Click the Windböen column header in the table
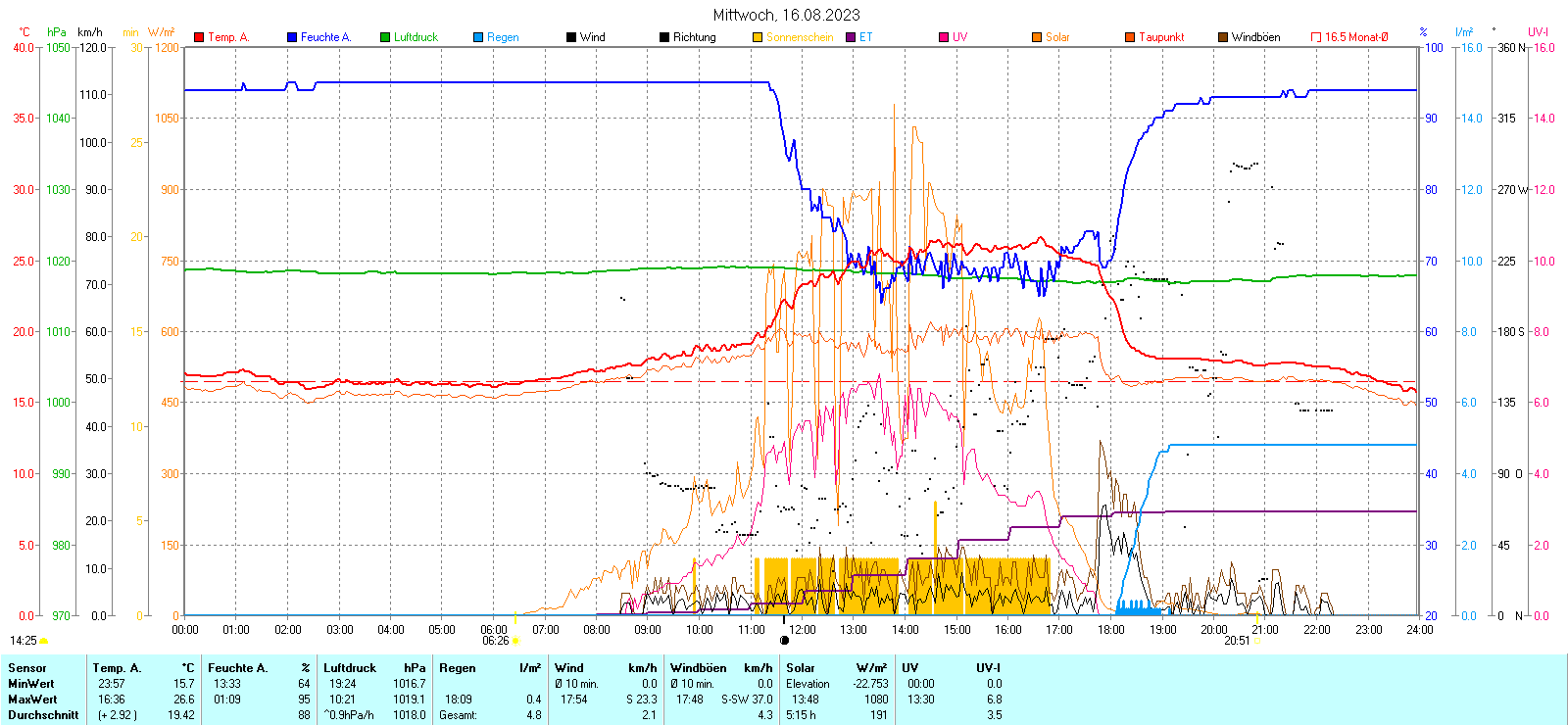 (x=699, y=668)
